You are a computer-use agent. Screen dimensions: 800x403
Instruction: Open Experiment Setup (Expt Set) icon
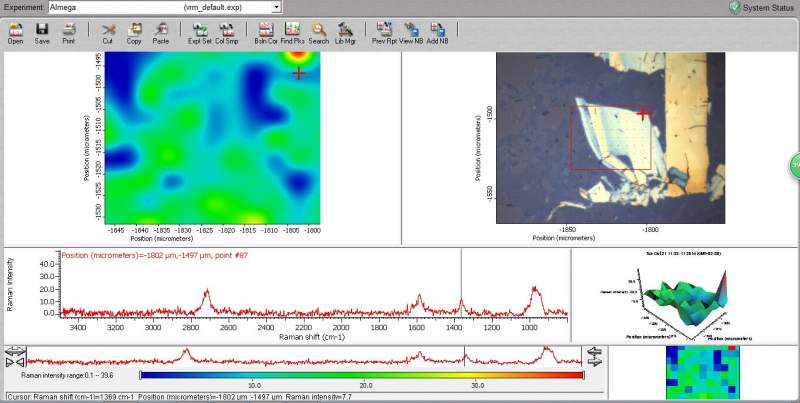[x=199, y=33]
